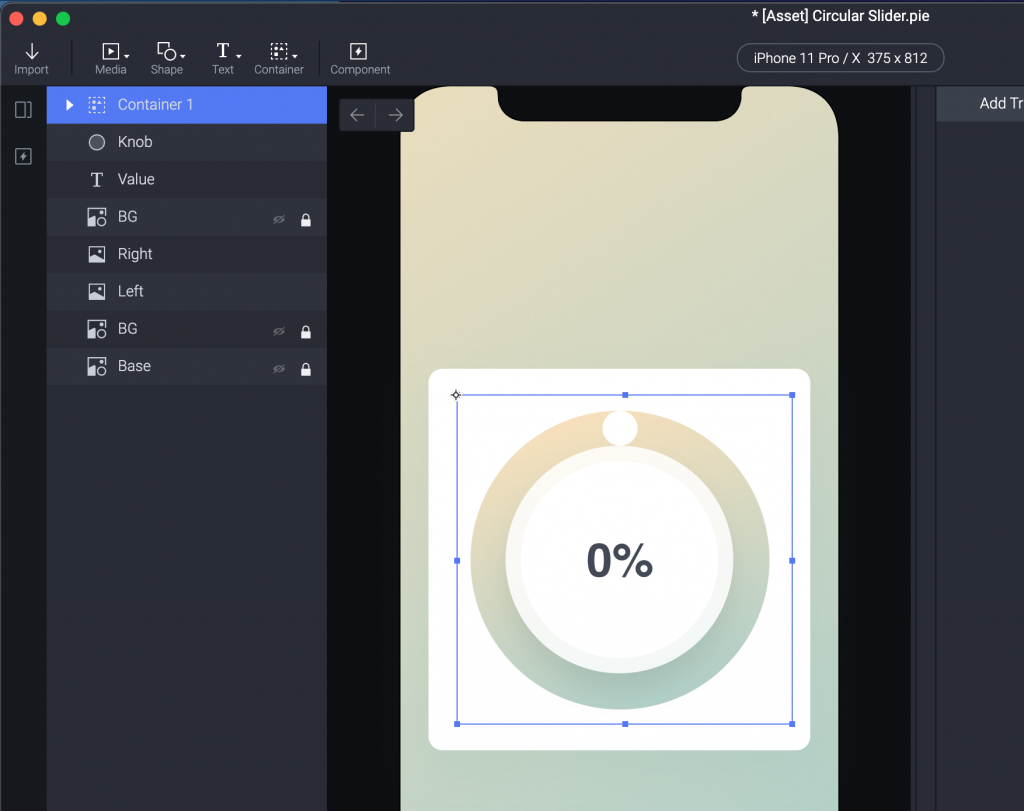The image size is (1024, 811).
Task: Open the Container tool
Action: (279, 59)
